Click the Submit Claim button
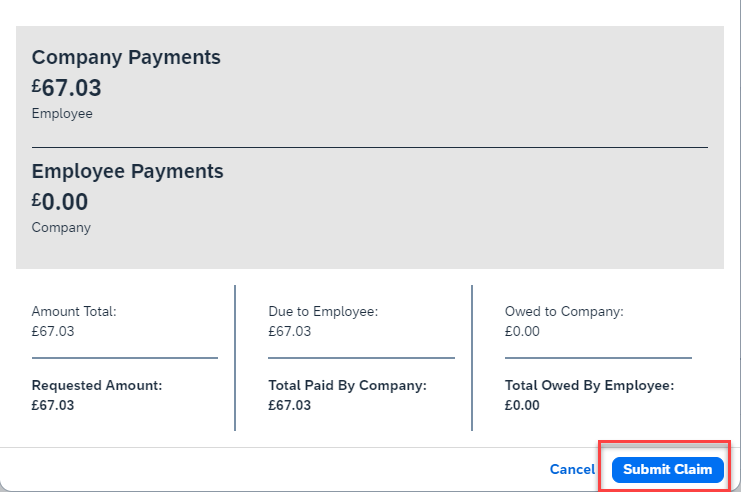The image size is (741, 492). click(667, 469)
